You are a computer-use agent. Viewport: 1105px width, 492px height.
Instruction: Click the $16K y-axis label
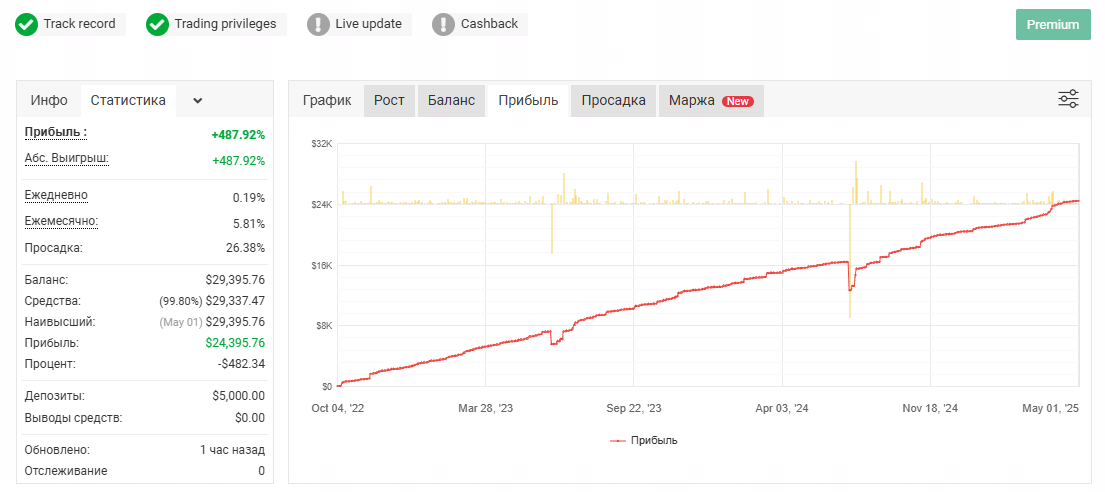click(321, 266)
